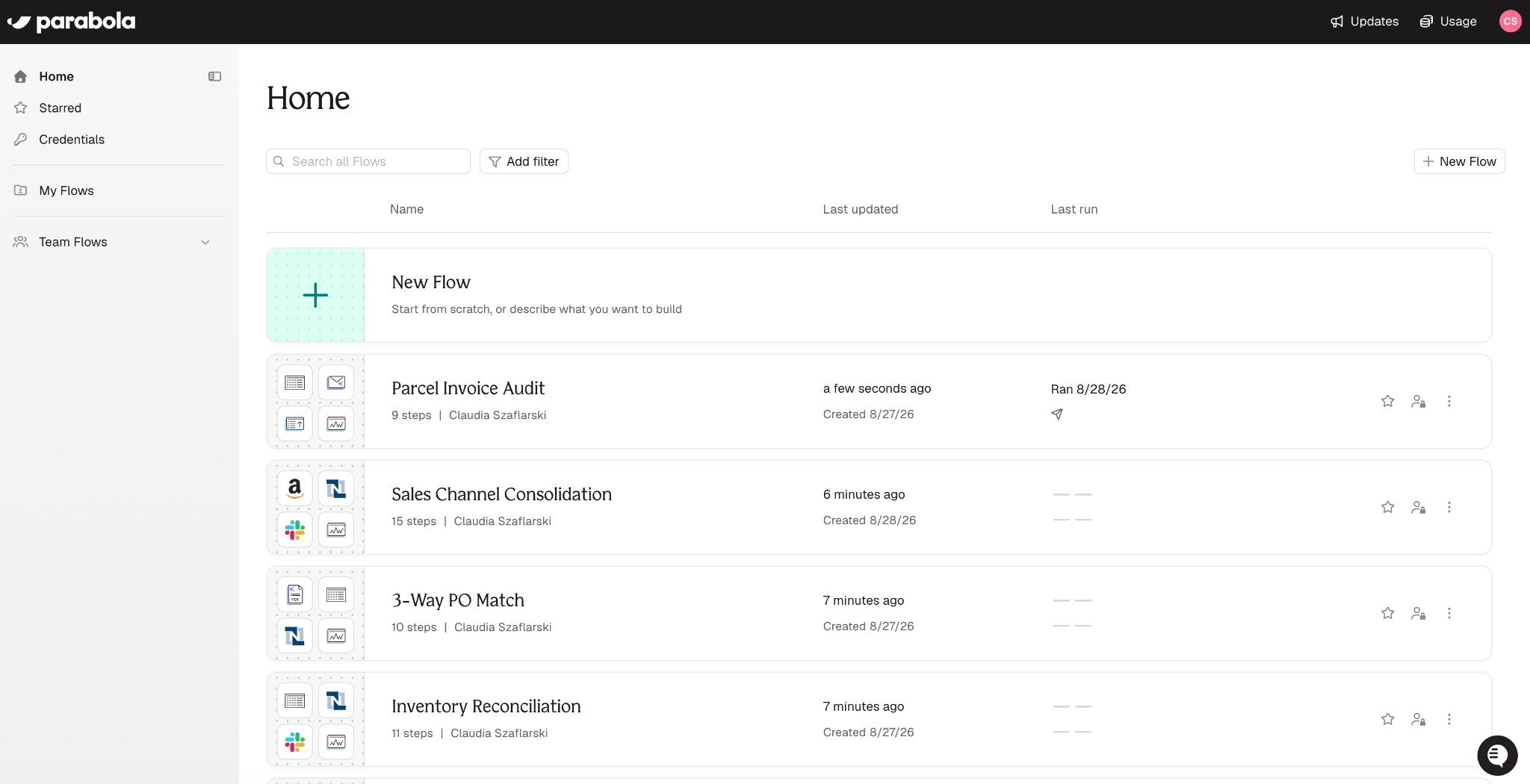Open the Sales Channel Consolidation flow
The width and height of the screenshot is (1530, 784).
point(501,494)
